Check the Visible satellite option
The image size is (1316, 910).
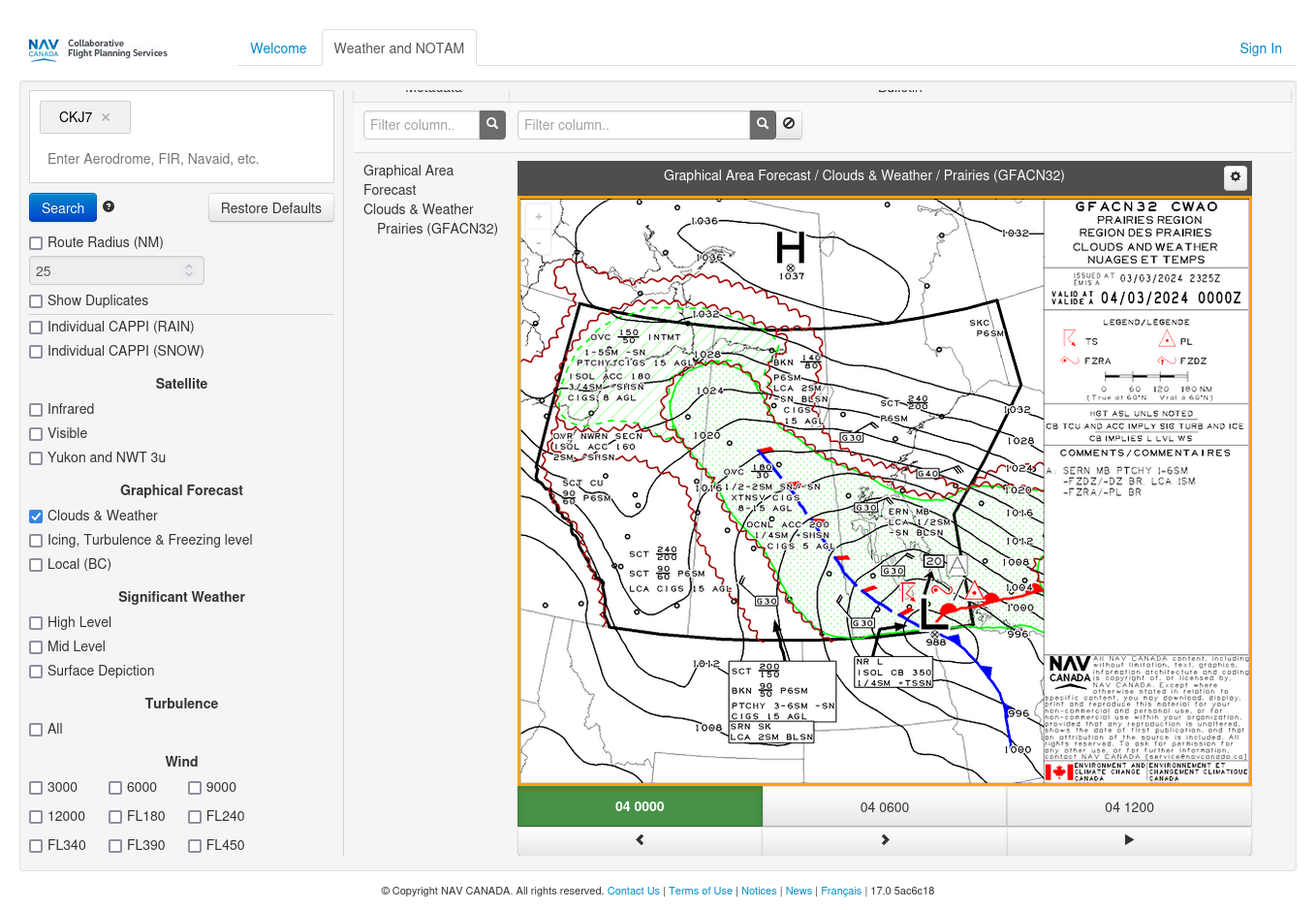click(x=36, y=434)
